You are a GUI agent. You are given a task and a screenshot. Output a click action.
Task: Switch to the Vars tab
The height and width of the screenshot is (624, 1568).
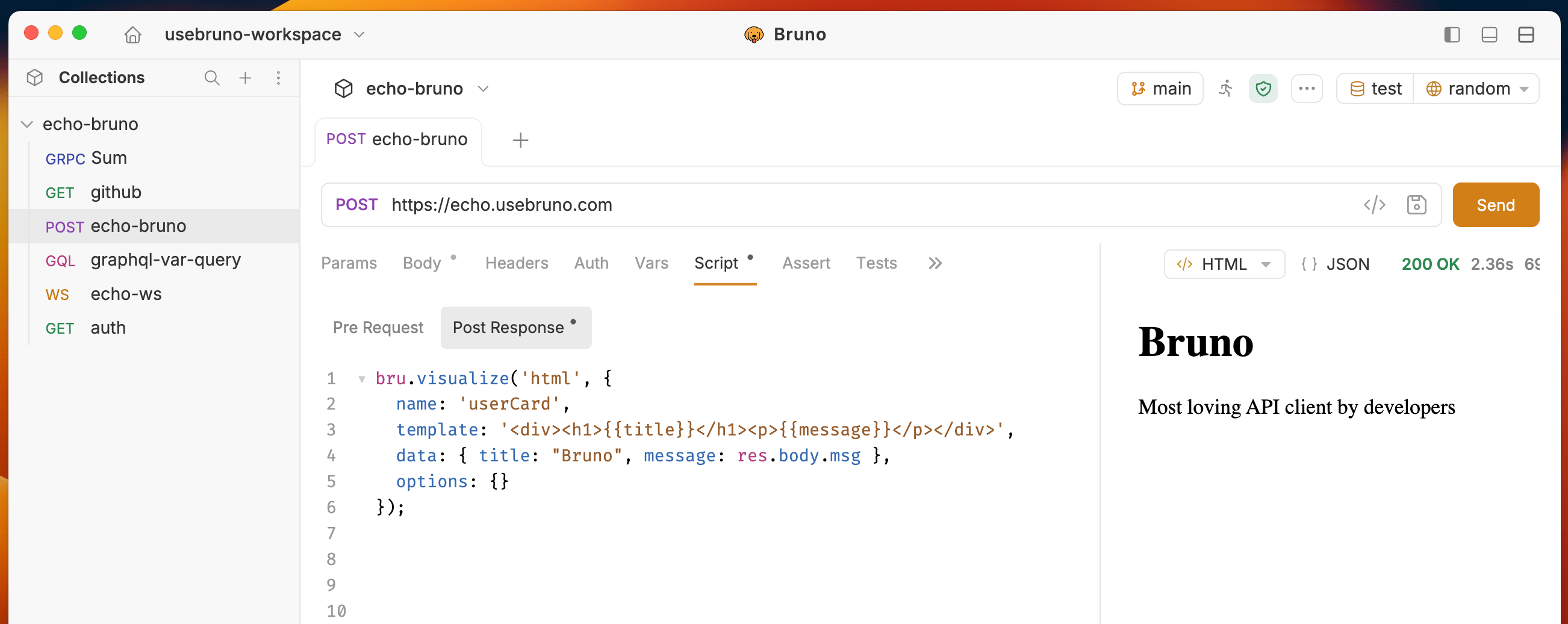pos(652,263)
